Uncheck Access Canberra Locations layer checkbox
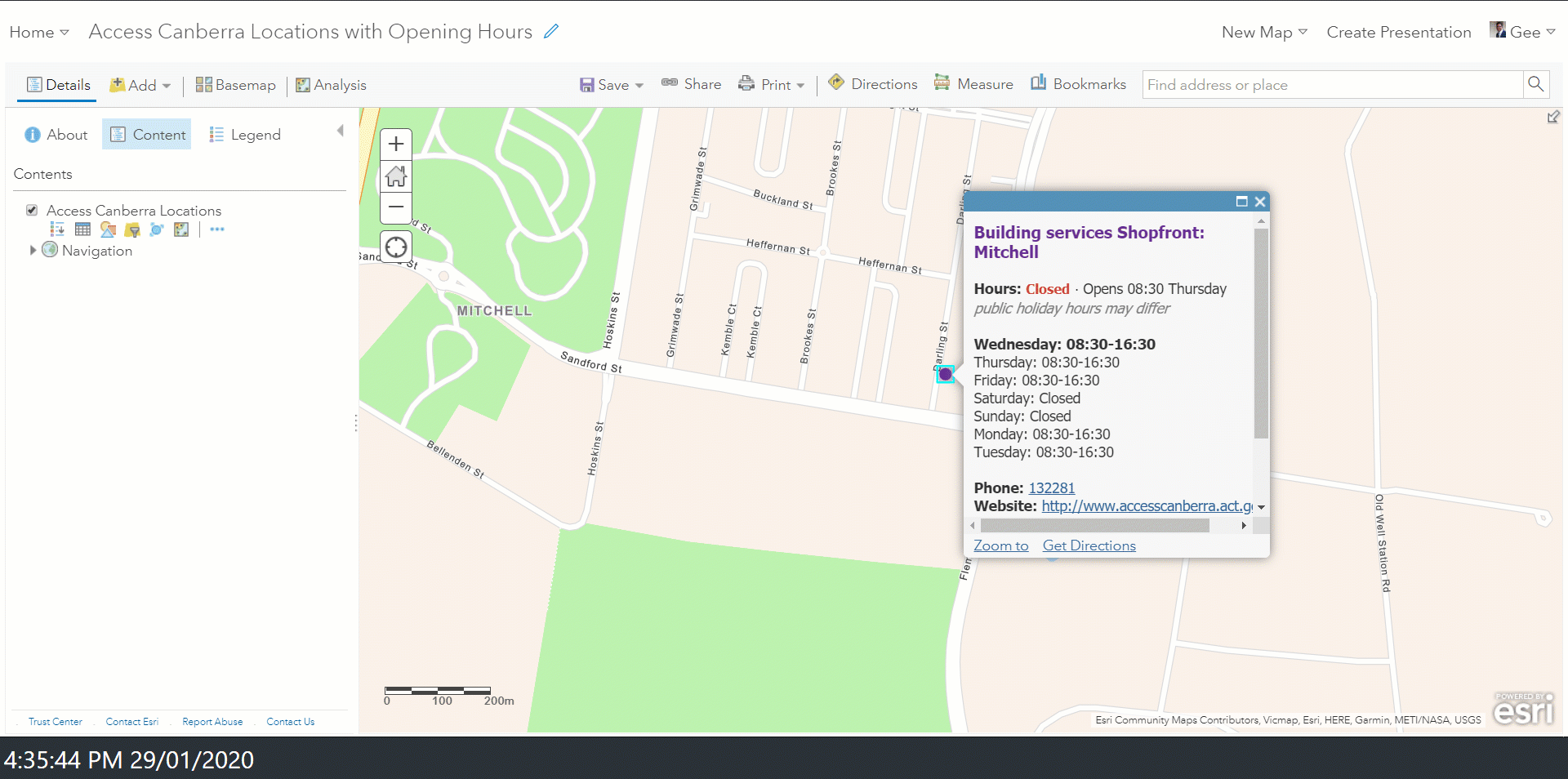The width and height of the screenshot is (1568, 779). click(32, 210)
